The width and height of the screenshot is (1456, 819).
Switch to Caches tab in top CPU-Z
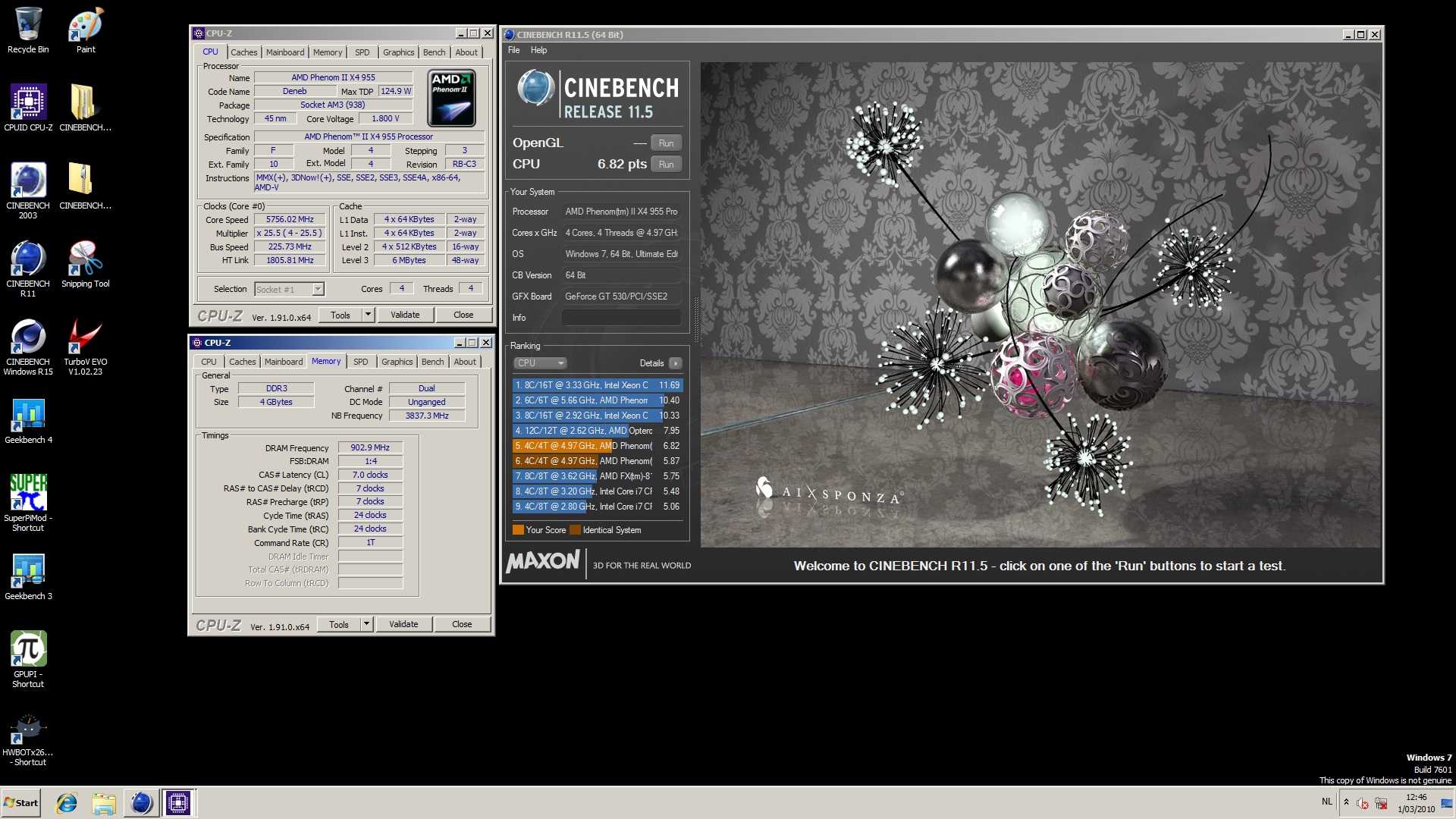click(x=244, y=52)
